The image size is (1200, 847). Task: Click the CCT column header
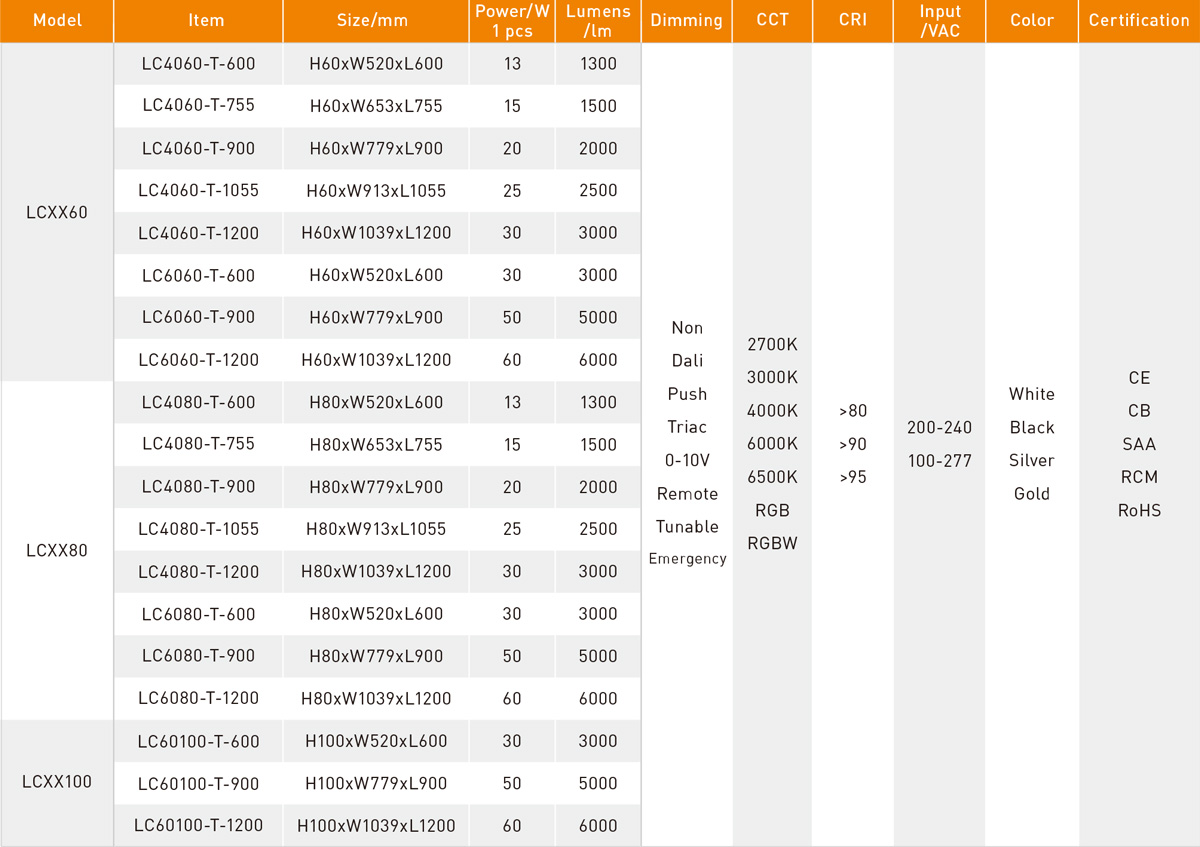click(772, 21)
